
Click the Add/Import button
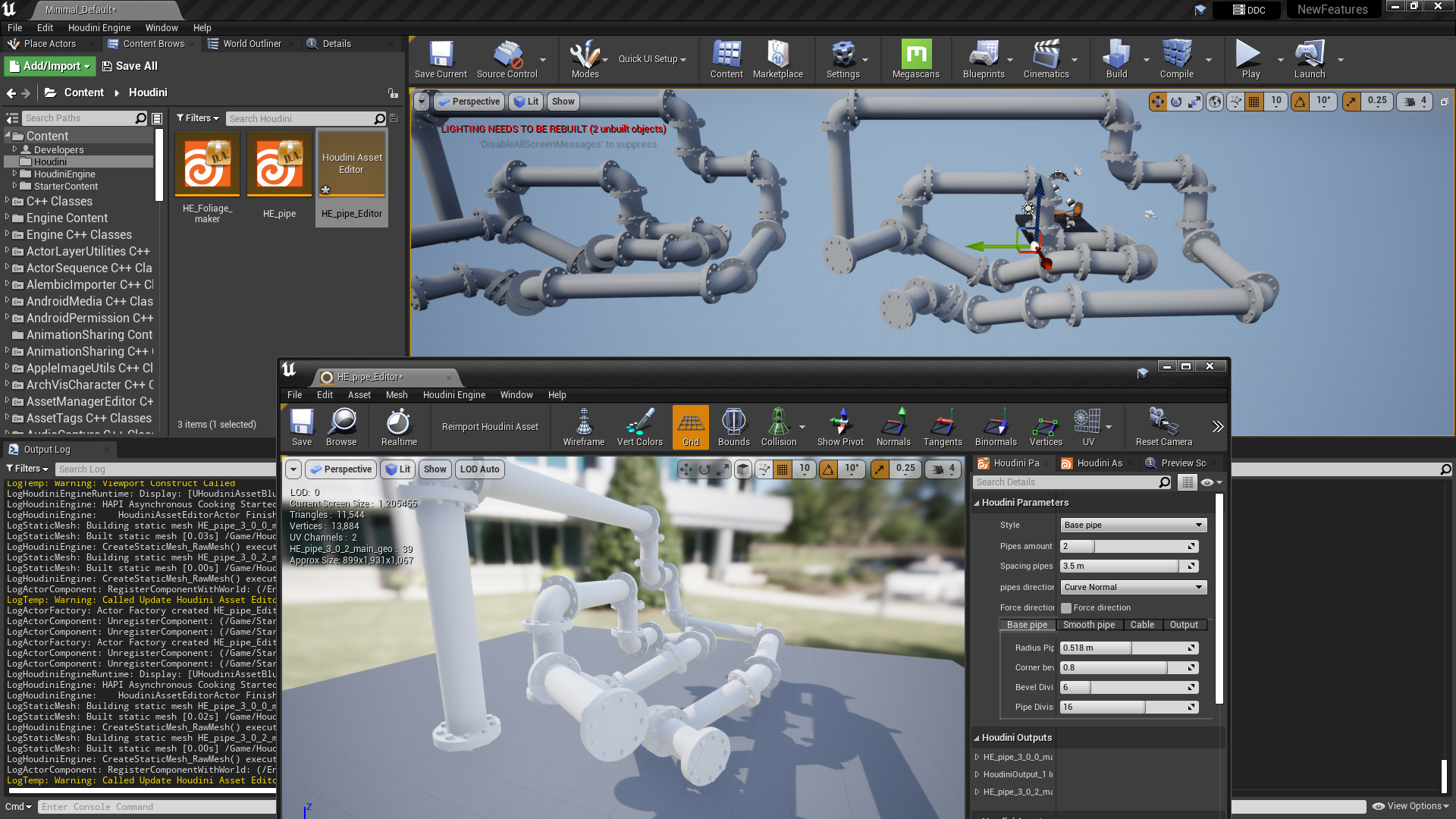pyautogui.click(x=50, y=66)
